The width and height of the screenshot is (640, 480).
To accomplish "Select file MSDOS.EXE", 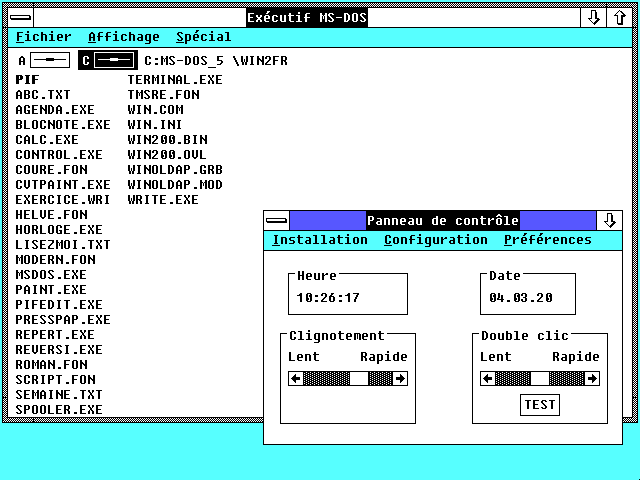I will point(51,275).
